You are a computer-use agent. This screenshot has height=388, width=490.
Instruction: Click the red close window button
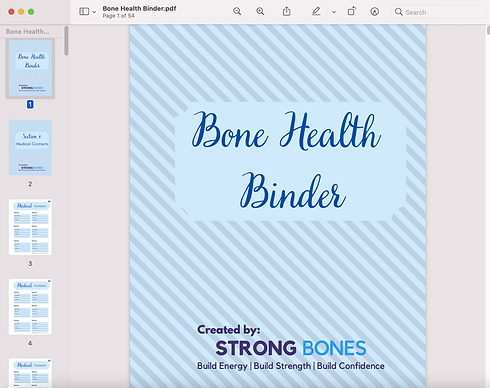click(x=11, y=12)
